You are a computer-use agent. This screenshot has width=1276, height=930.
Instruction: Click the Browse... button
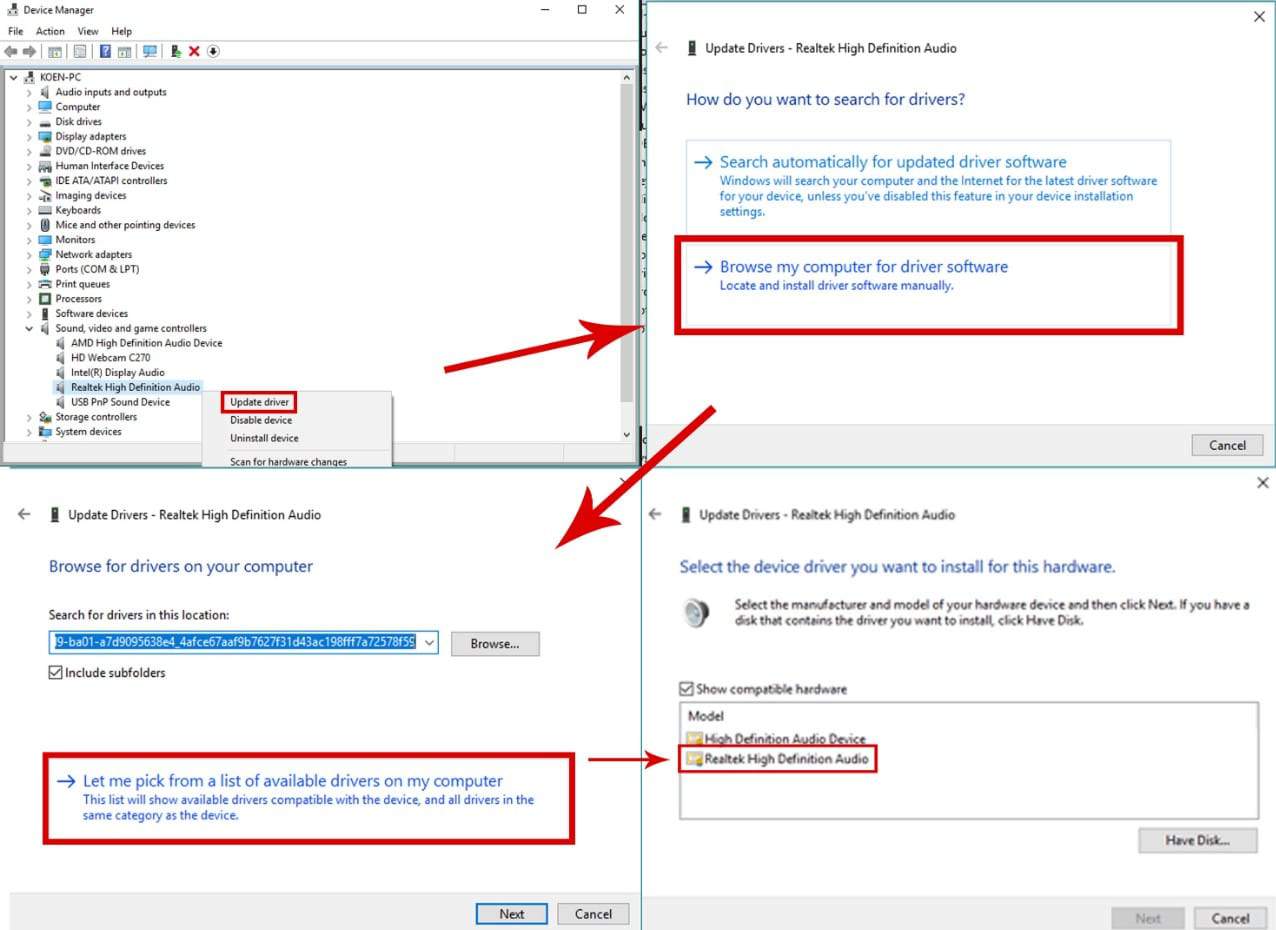tap(494, 644)
